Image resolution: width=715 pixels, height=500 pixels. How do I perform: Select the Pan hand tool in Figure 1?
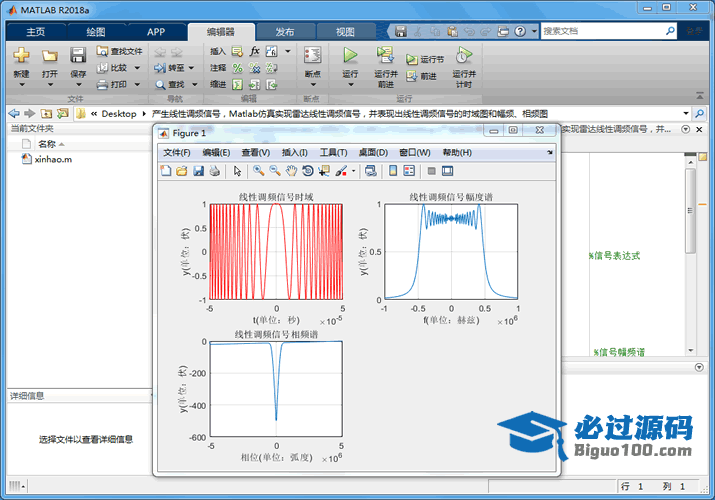pyautogui.click(x=291, y=171)
